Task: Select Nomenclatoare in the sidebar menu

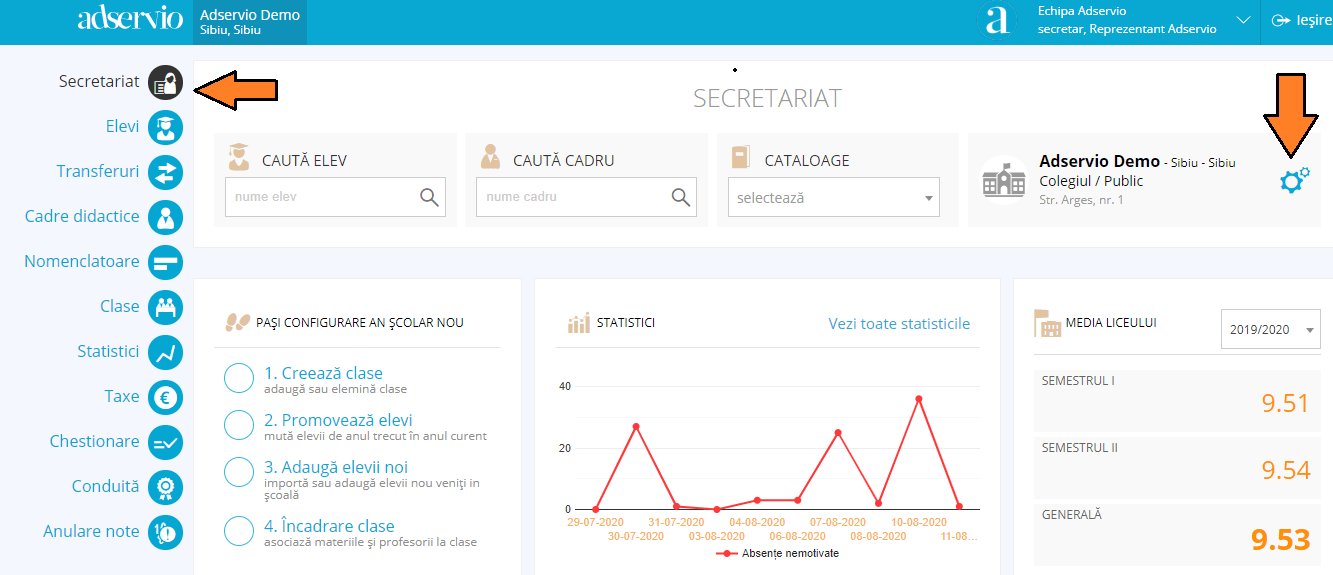Action: coord(82,262)
